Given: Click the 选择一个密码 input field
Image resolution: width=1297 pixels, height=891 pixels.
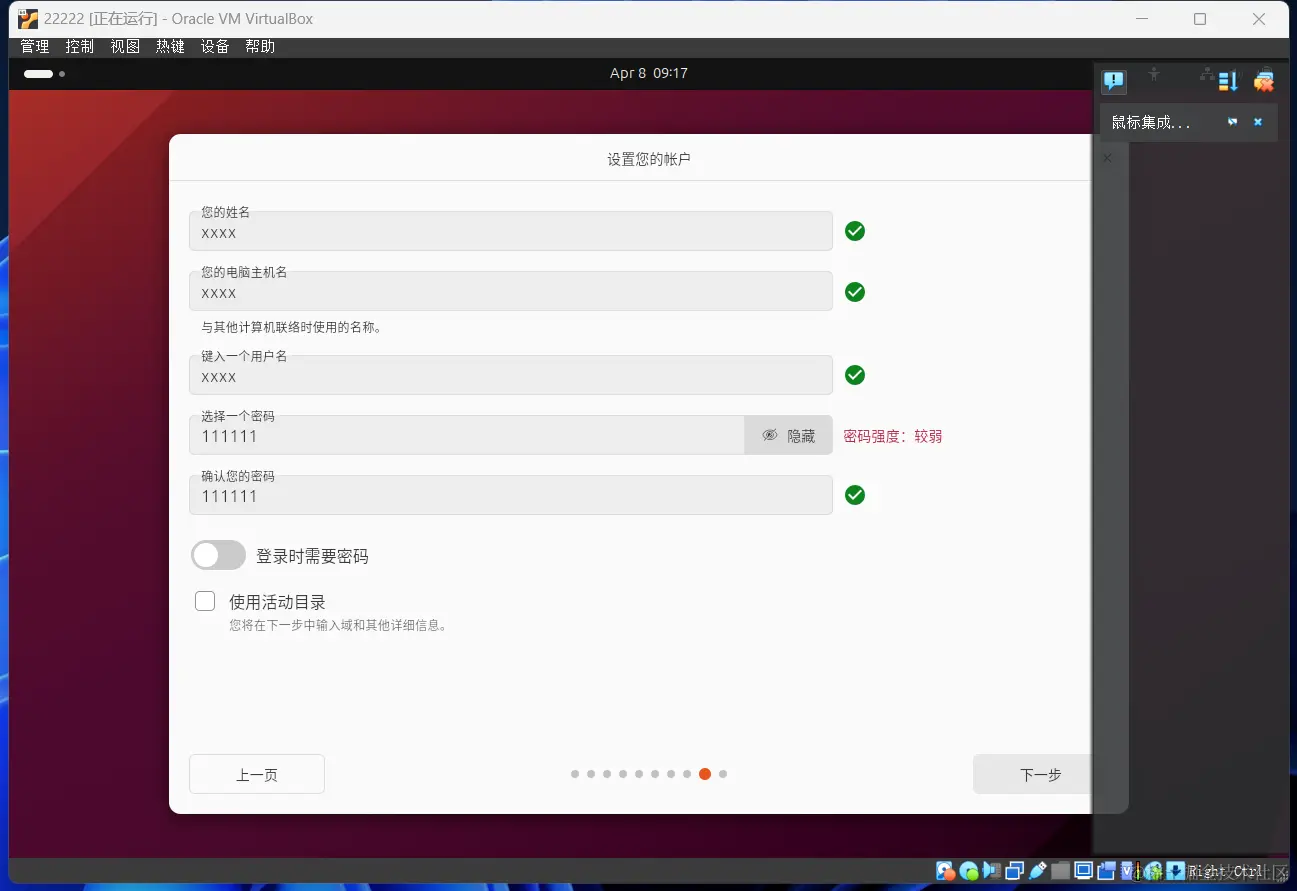Looking at the screenshot, I should (x=467, y=435).
